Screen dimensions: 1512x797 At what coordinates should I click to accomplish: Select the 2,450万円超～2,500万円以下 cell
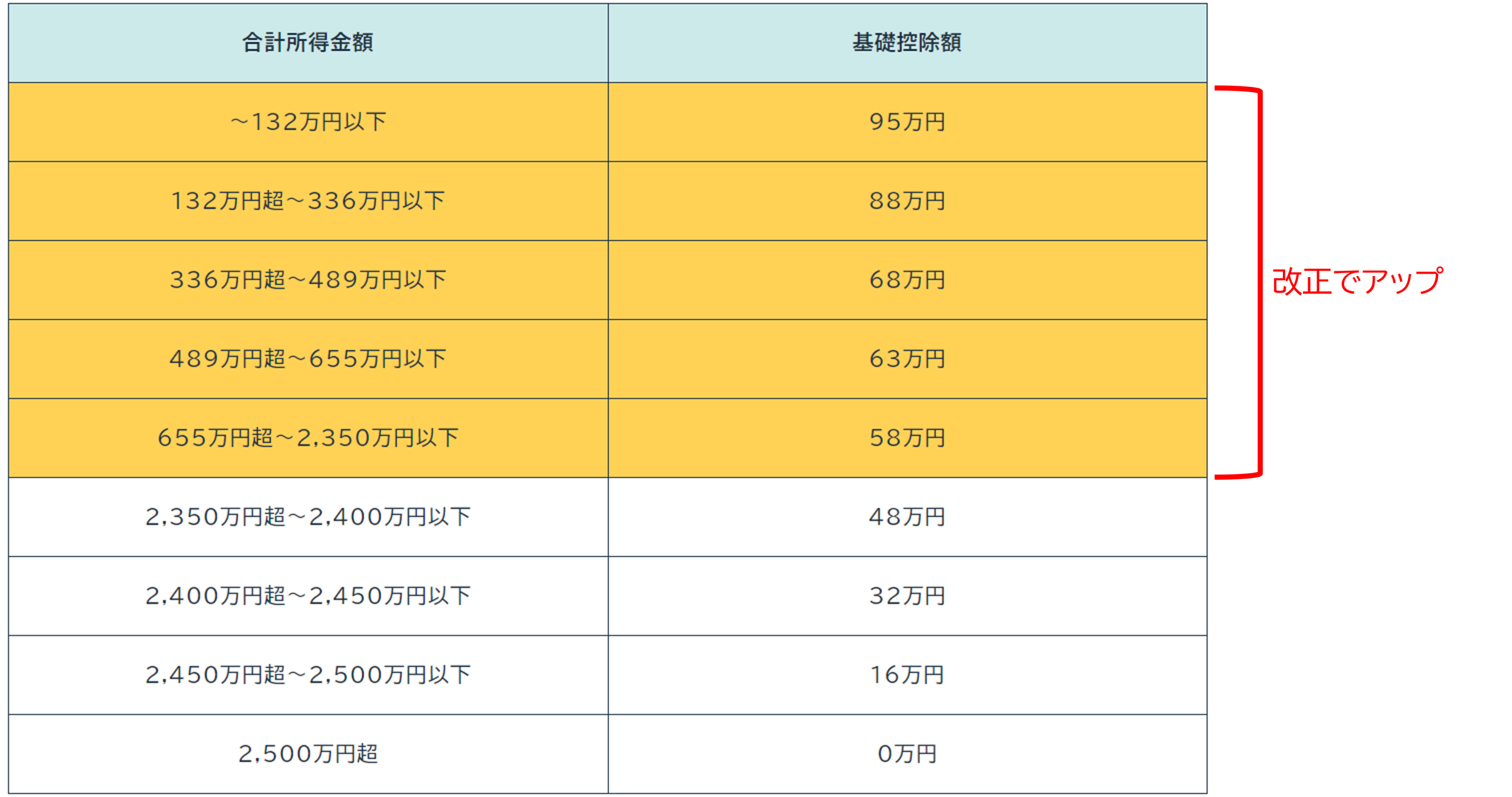[x=308, y=675]
